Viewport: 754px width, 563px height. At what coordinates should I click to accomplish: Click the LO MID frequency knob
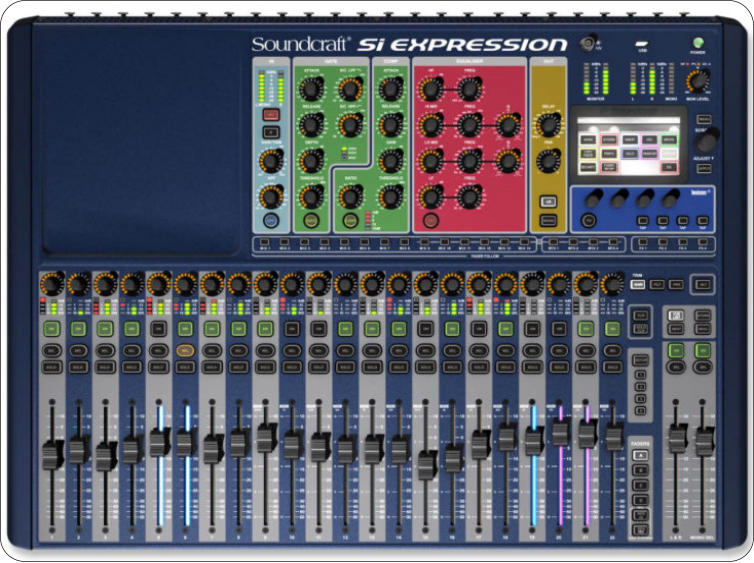click(x=469, y=161)
